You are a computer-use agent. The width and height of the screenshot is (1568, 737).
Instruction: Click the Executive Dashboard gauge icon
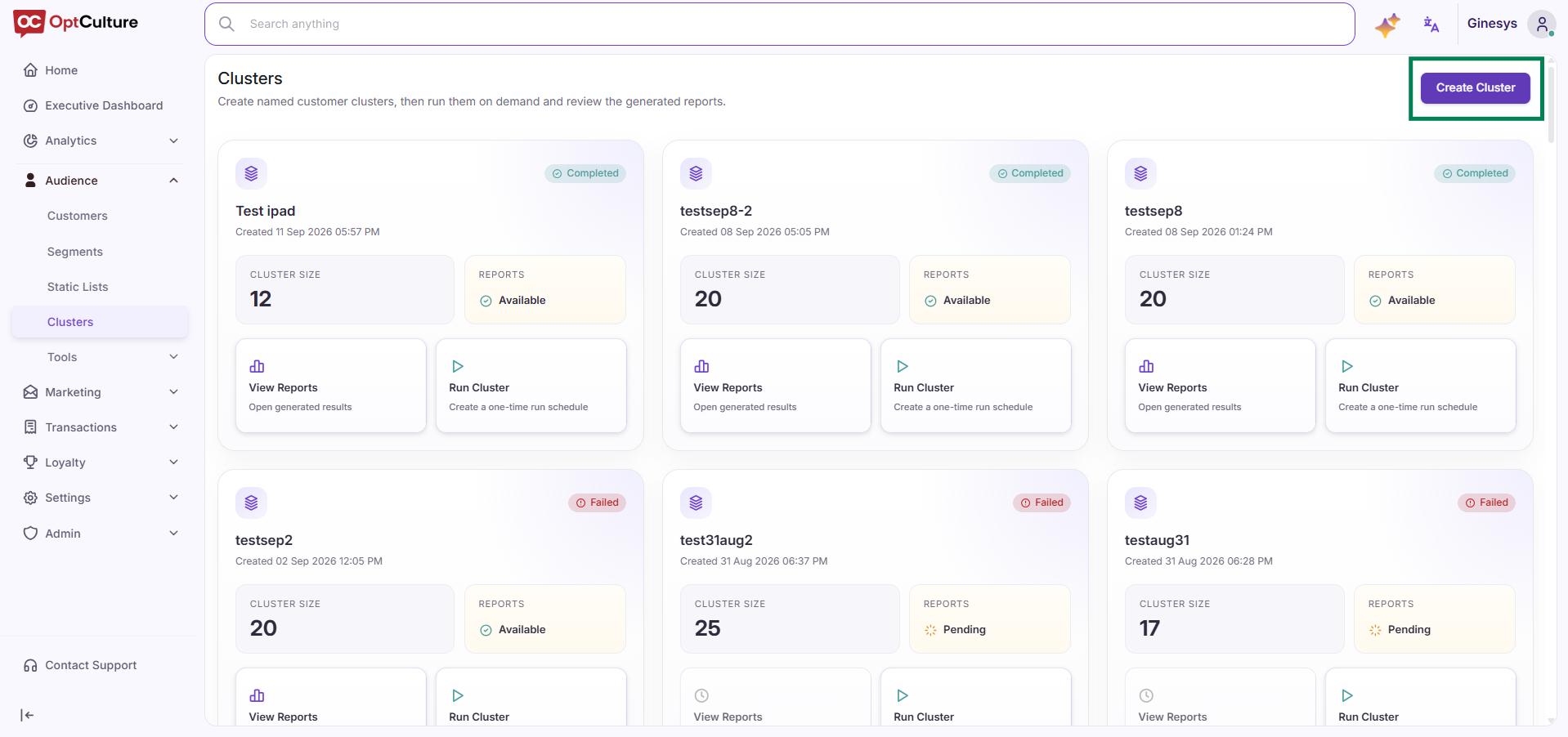tap(30, 105)
